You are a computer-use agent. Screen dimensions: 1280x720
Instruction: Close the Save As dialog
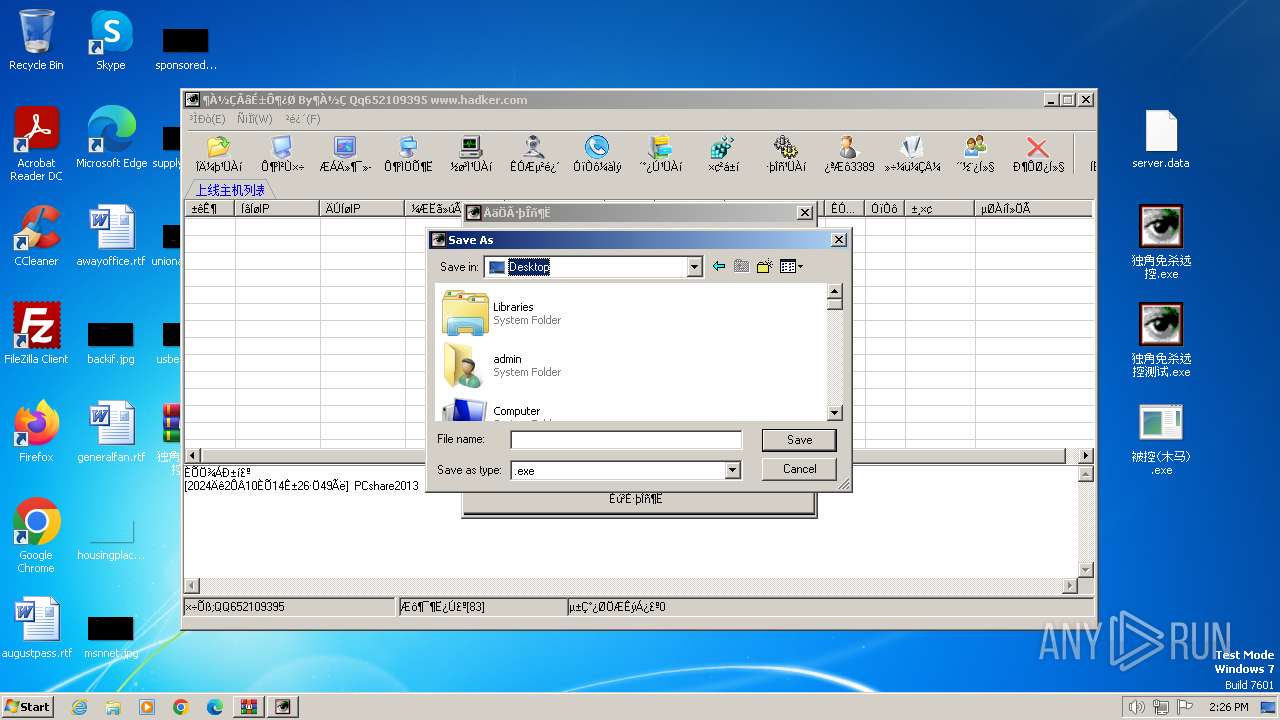click(838, 240)
